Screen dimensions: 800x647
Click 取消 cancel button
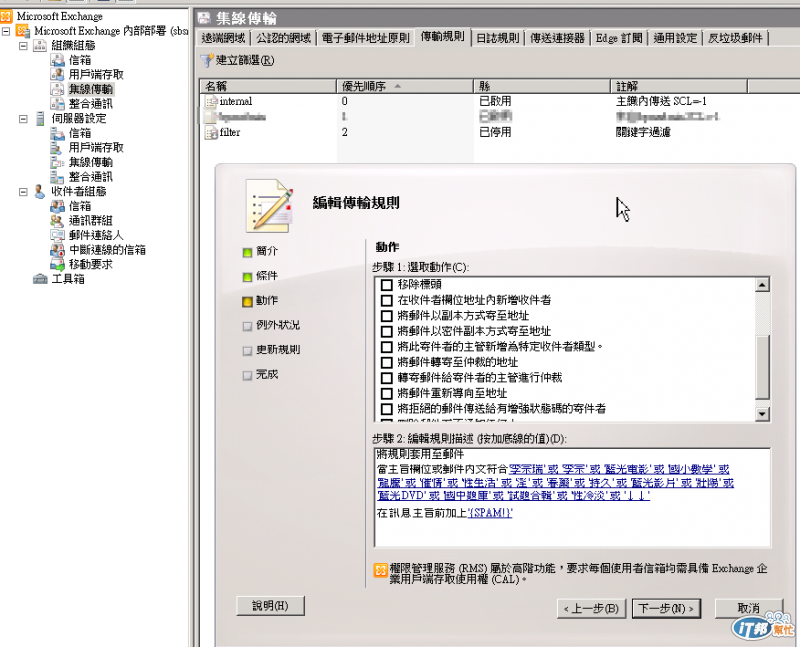pyautogui.click(x=748, y=608)
